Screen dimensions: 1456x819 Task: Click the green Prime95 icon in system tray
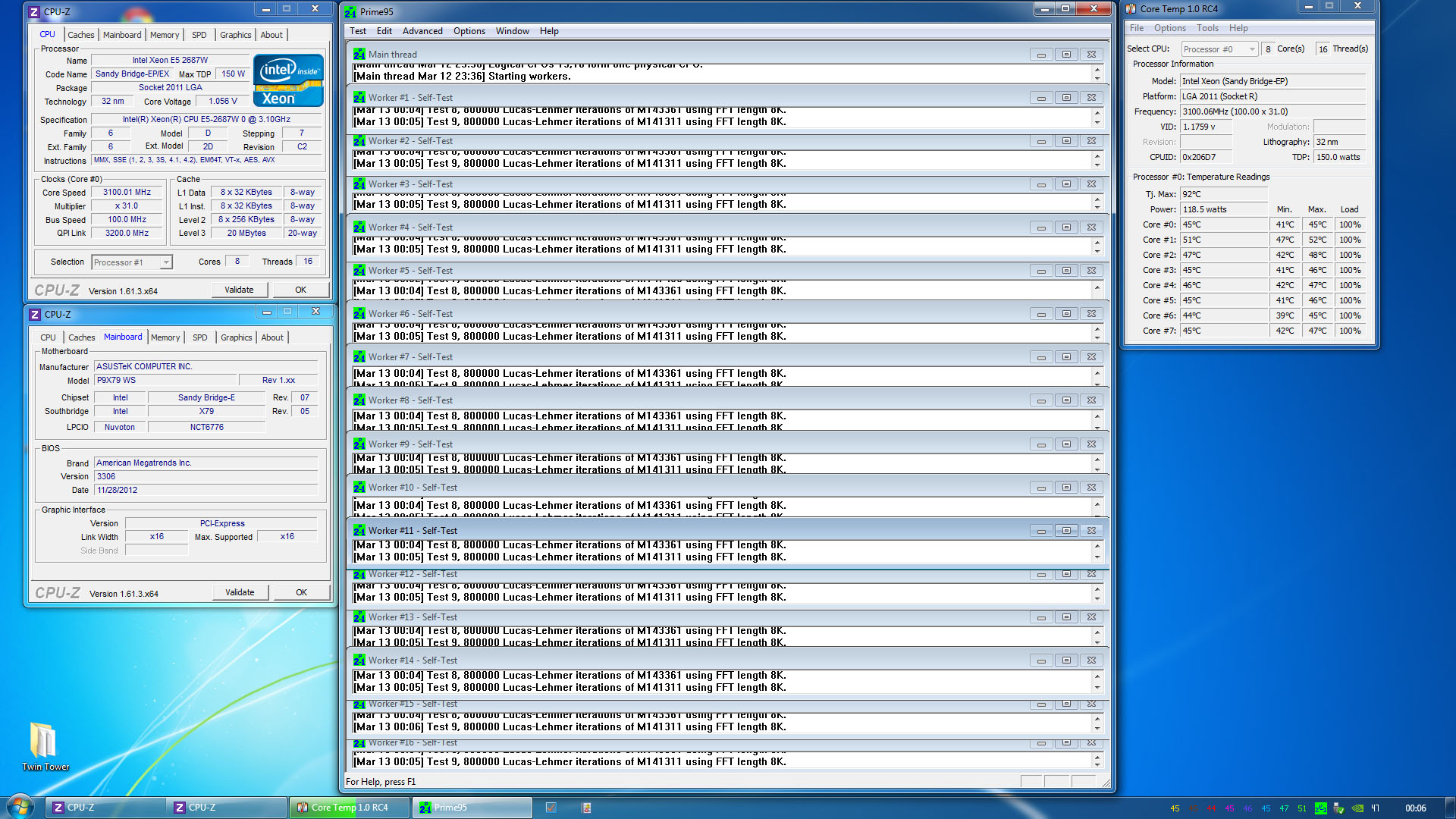[1321, 808]
